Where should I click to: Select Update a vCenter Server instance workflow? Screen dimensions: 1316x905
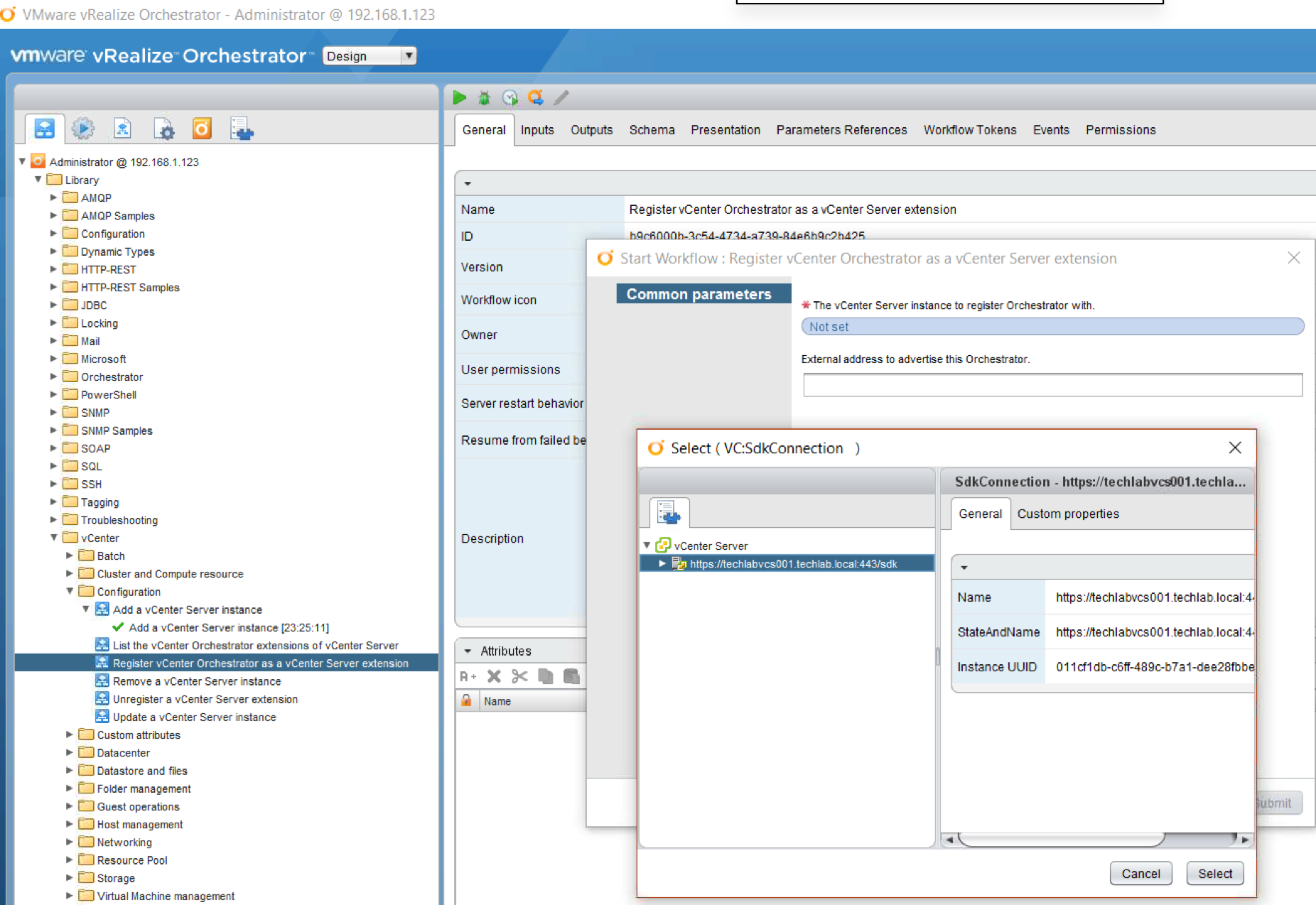click(x=194, y=717)
